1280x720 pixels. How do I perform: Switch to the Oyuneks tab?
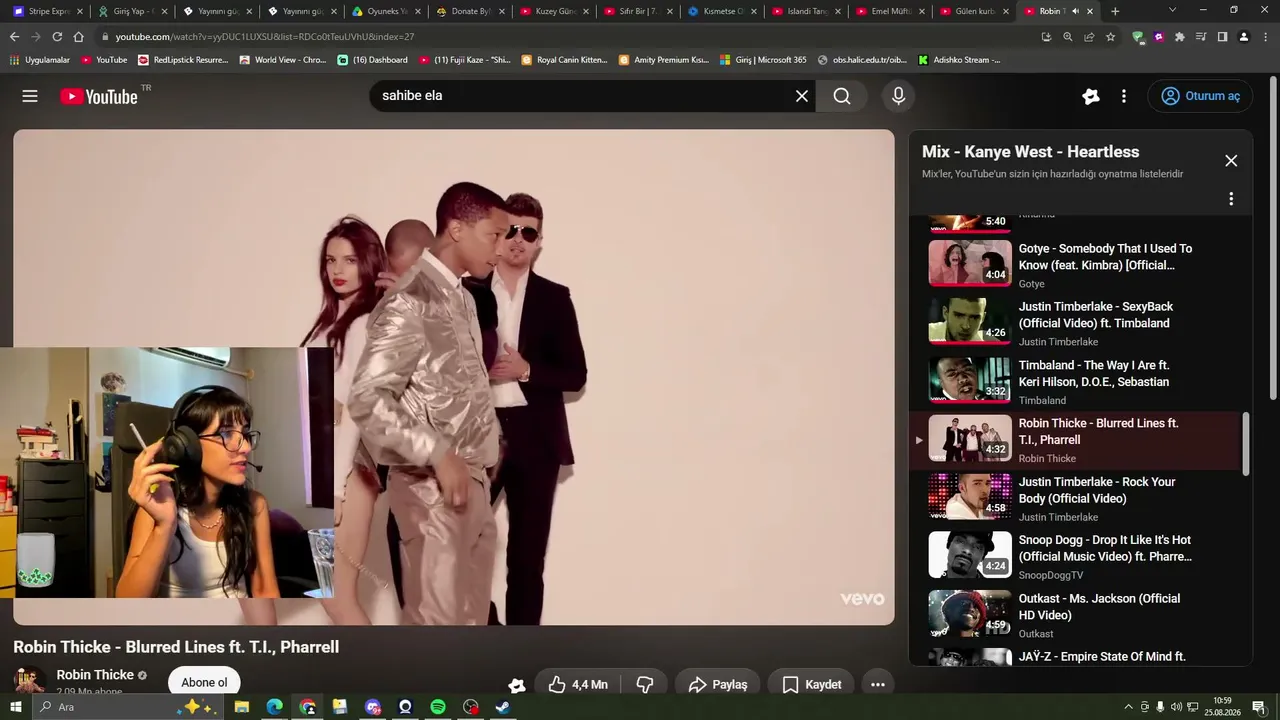[388, 11]
